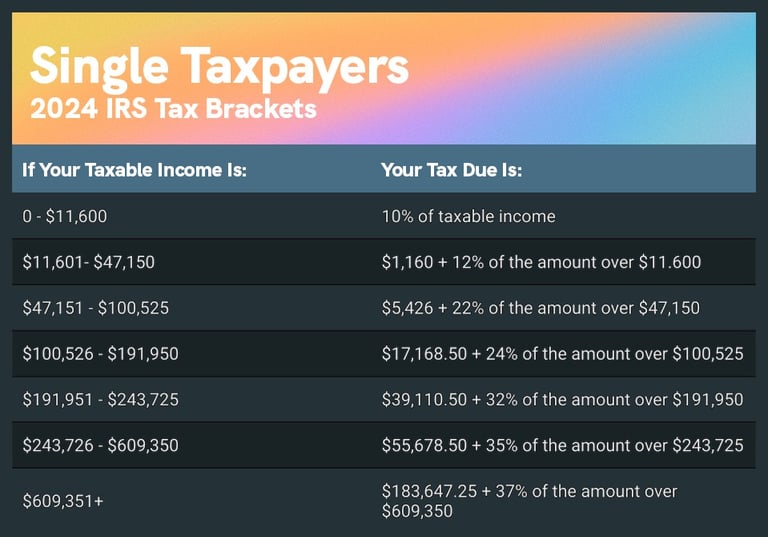The image size is (768, 537).
Task: Click the 2024 IRS Tax Brackets subtitle
Action: coord(173,108)
